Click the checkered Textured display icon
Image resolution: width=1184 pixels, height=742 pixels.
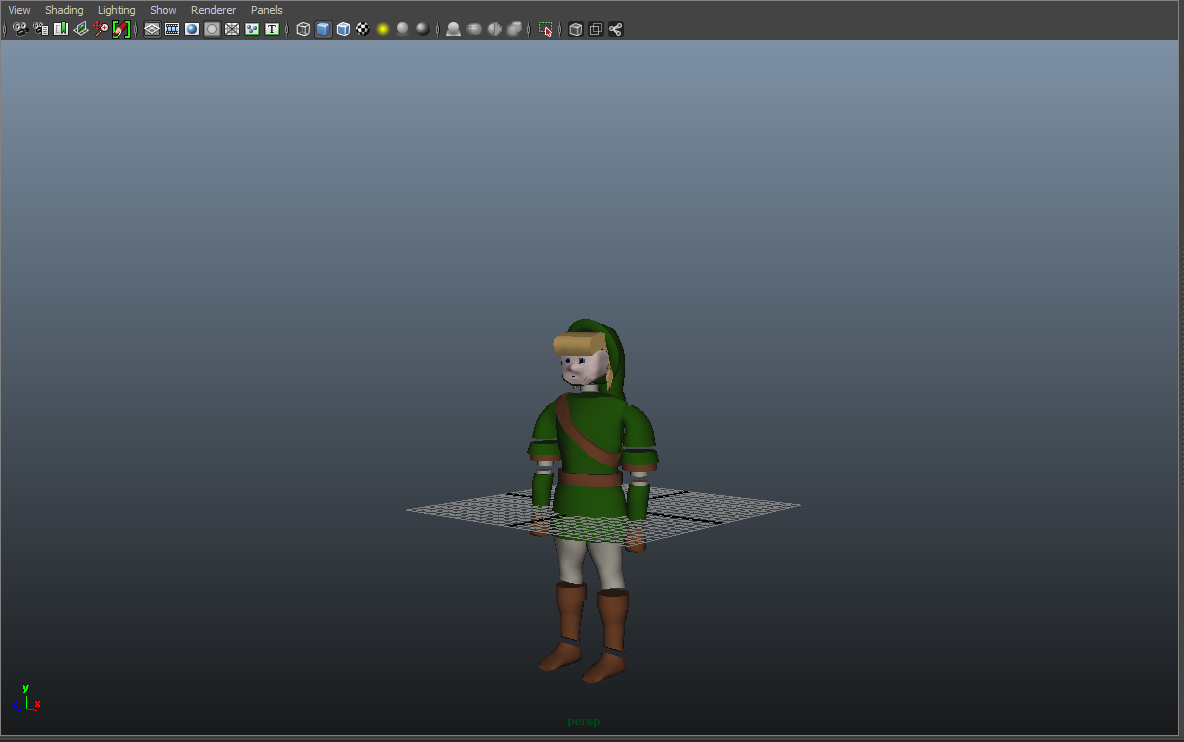[x=363, y=29]
